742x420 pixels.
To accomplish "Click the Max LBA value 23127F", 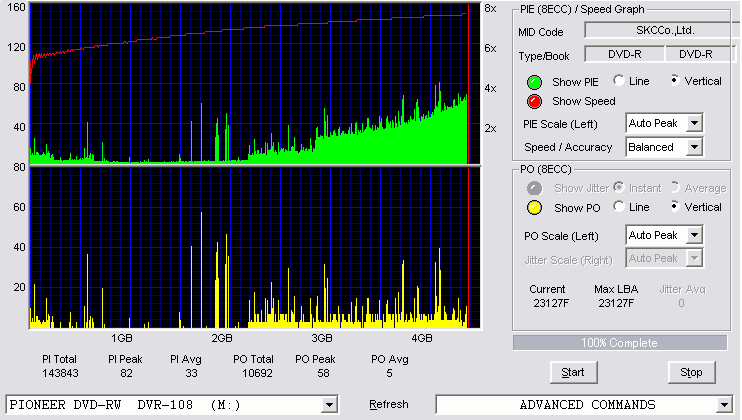I will (616, 303).
